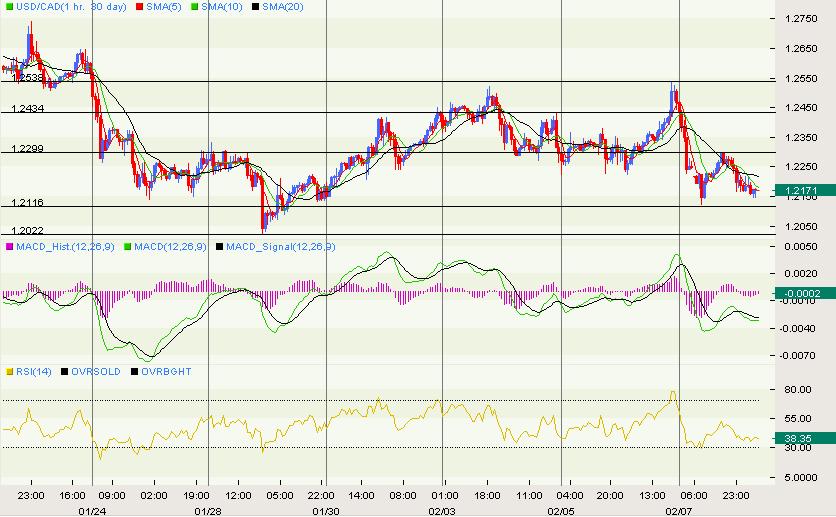Screen dimensions: 836x517
Task: Click the 02/03 date label
Action: tap(442, 512)
